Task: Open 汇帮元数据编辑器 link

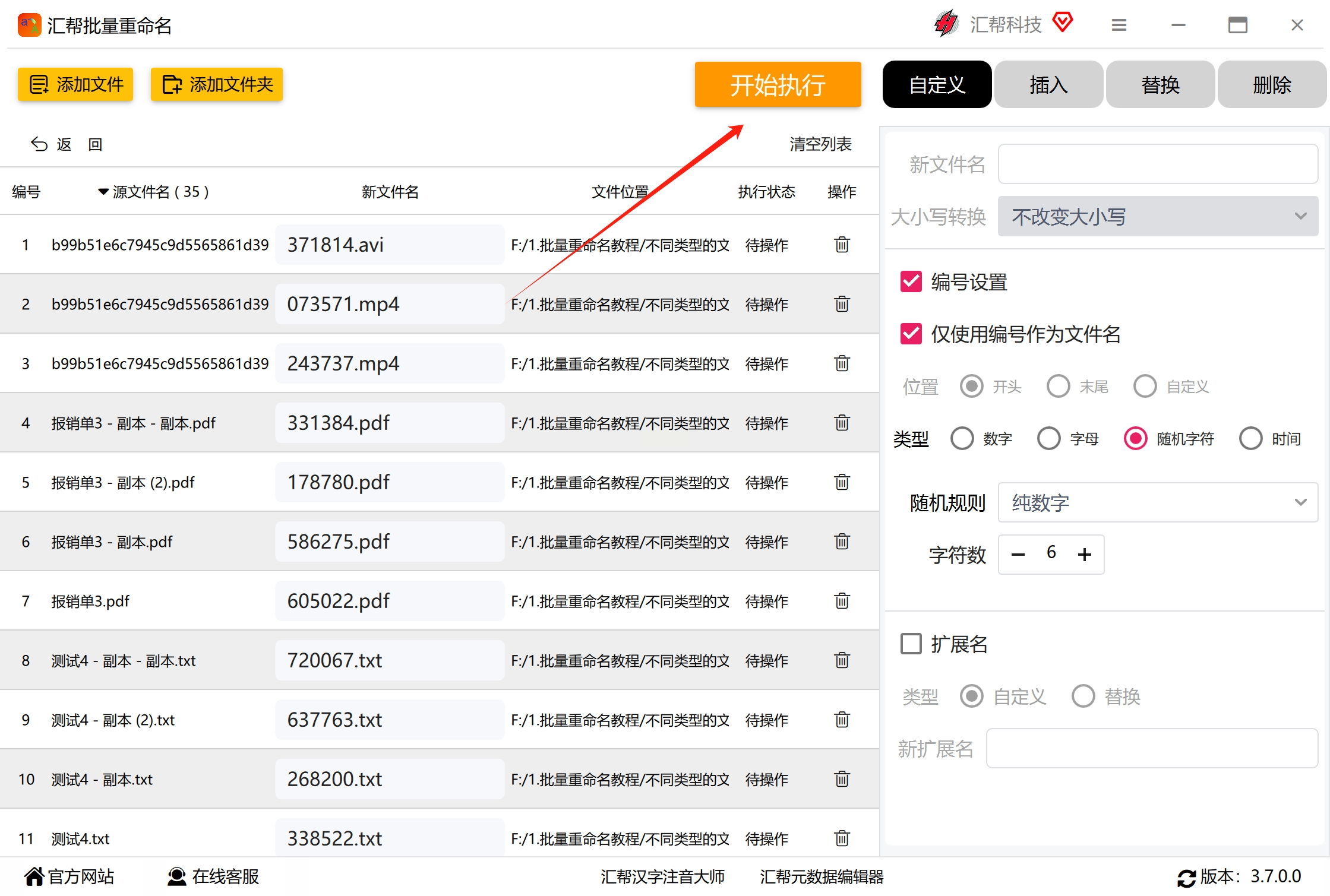Action: click(x=822, y=876)
